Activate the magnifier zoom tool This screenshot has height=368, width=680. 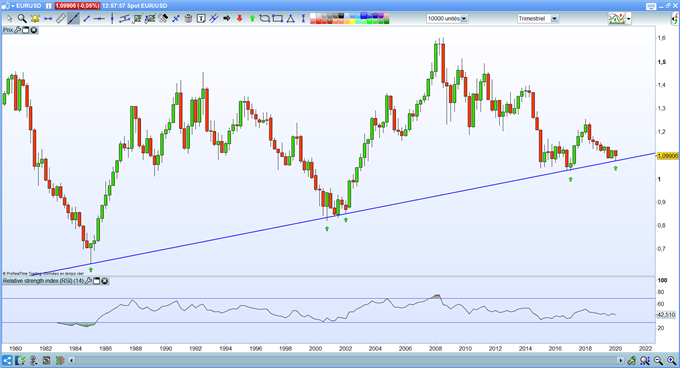(22, 19)
